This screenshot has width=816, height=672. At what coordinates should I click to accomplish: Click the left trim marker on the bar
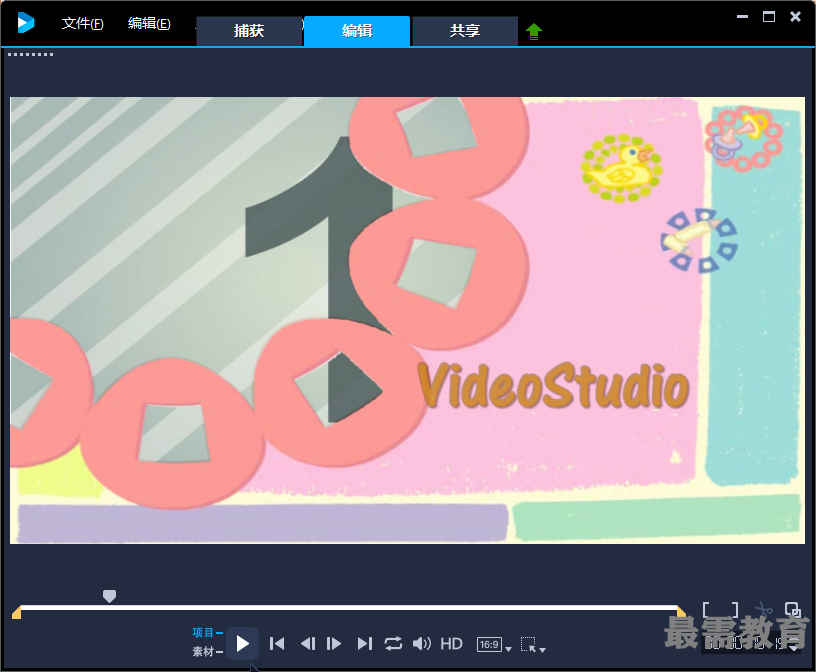tap(17, 612)
